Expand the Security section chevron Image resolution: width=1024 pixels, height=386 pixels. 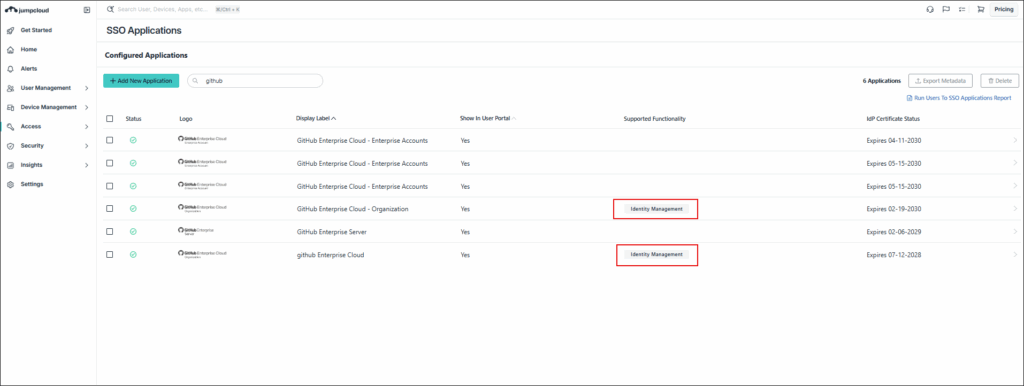tap(87, 146)
